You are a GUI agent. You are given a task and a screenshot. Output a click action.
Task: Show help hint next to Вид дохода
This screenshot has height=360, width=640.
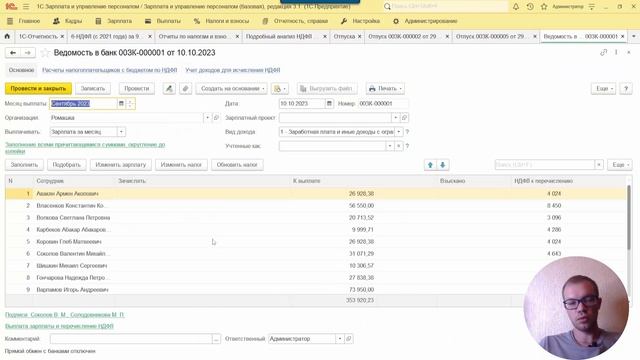click(407, 132)
